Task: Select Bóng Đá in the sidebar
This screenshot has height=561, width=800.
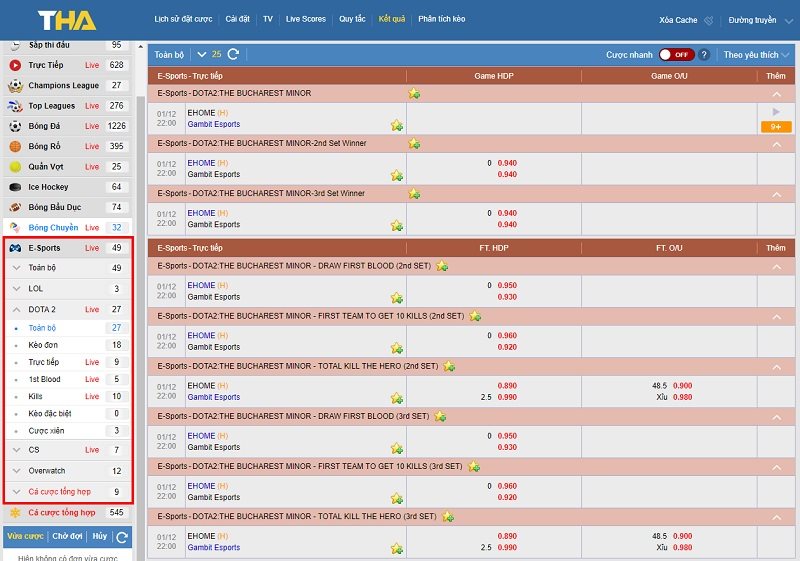Action: 67,126
